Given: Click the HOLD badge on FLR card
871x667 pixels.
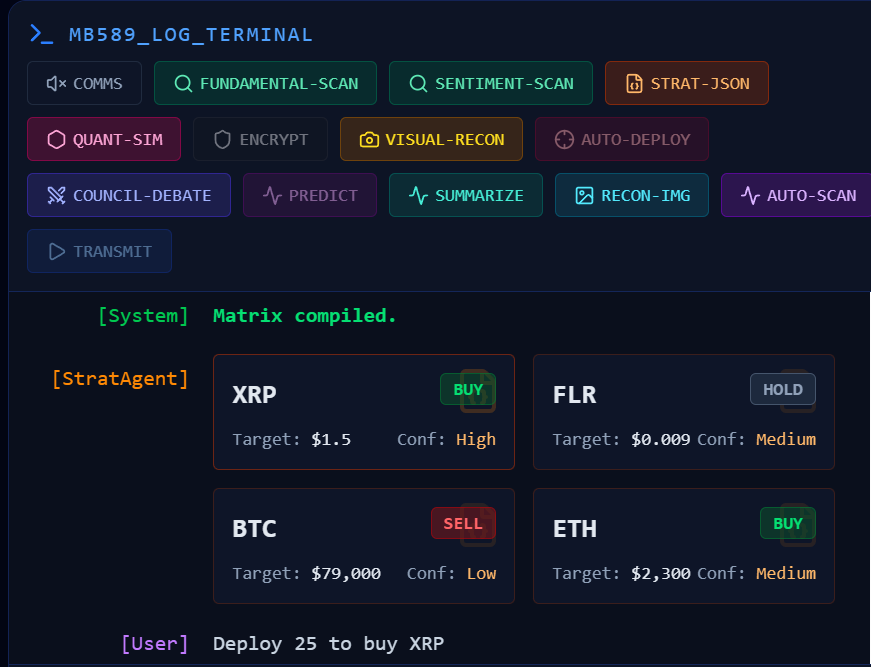Looking at the screenshot, I should pos(783,389).
